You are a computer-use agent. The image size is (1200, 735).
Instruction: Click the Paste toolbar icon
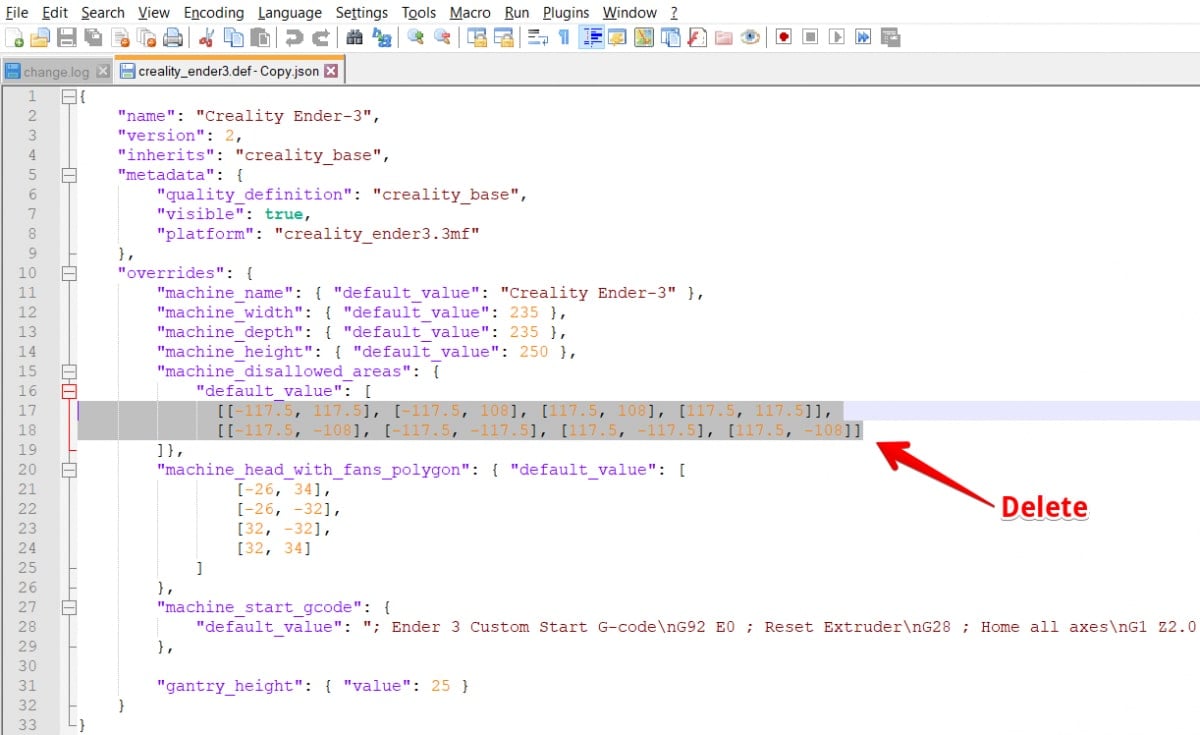coord(260,38)
